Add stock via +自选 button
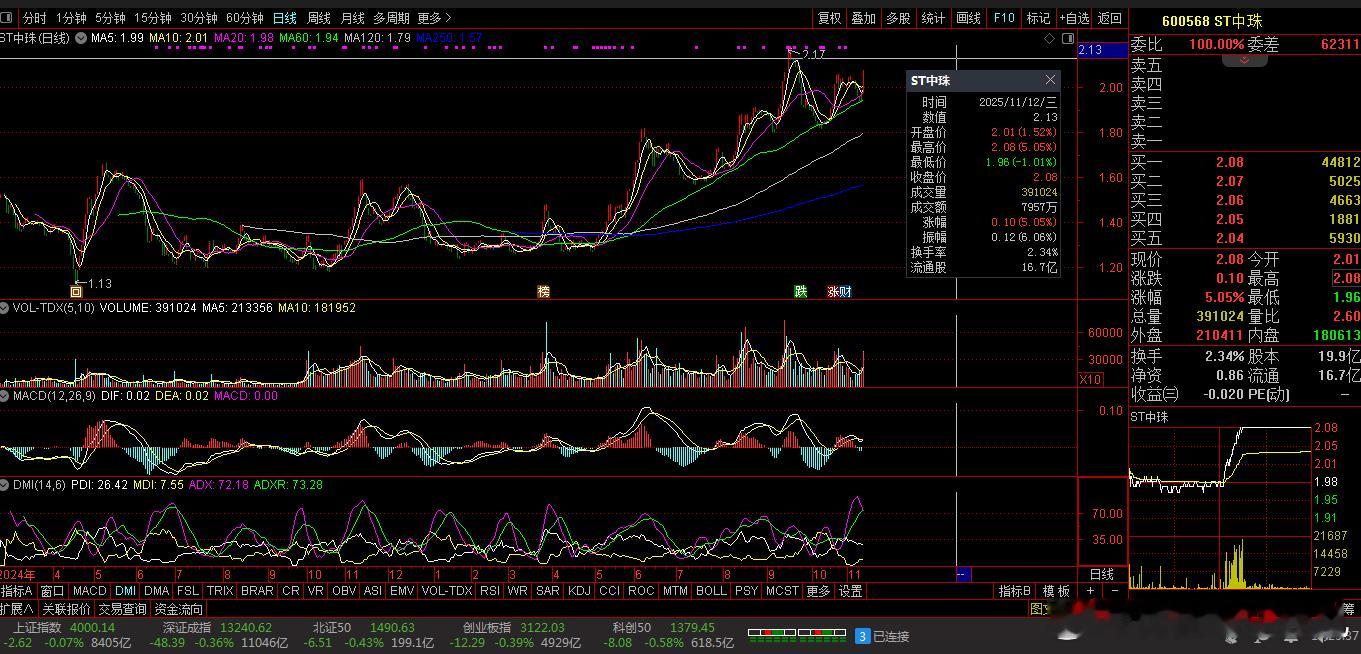Viewport: 1361px width, 654px height. [x=1074, y=18]
